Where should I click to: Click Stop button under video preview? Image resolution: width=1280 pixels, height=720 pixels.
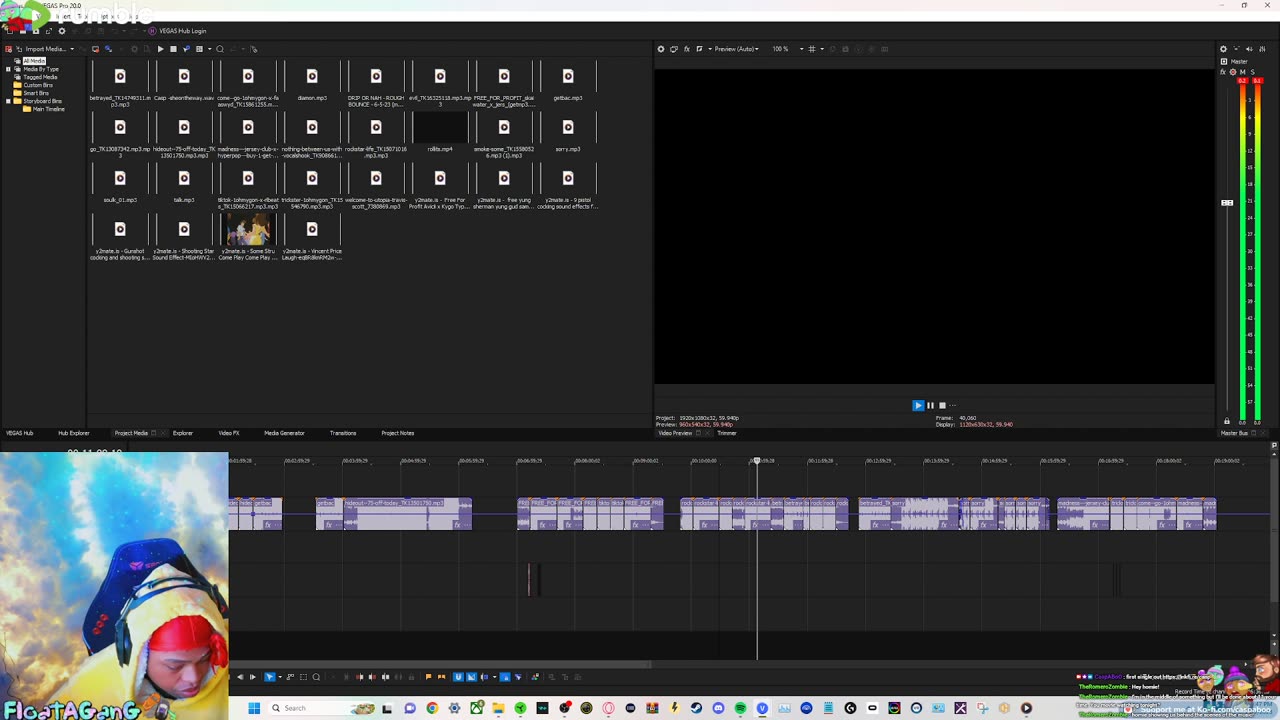coord(942,405)
